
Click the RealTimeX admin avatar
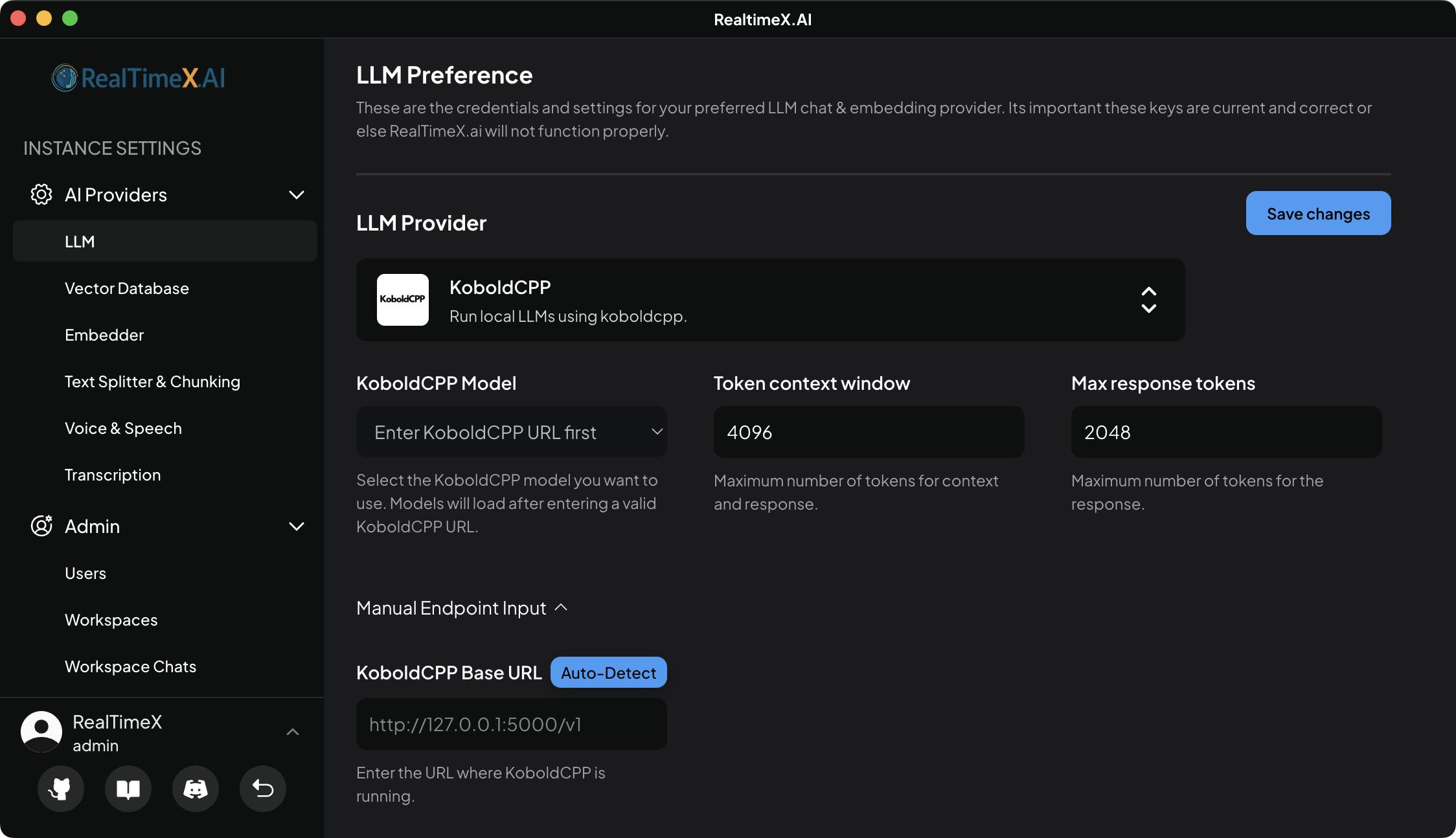pyautogui.click(x=41, y=732)
